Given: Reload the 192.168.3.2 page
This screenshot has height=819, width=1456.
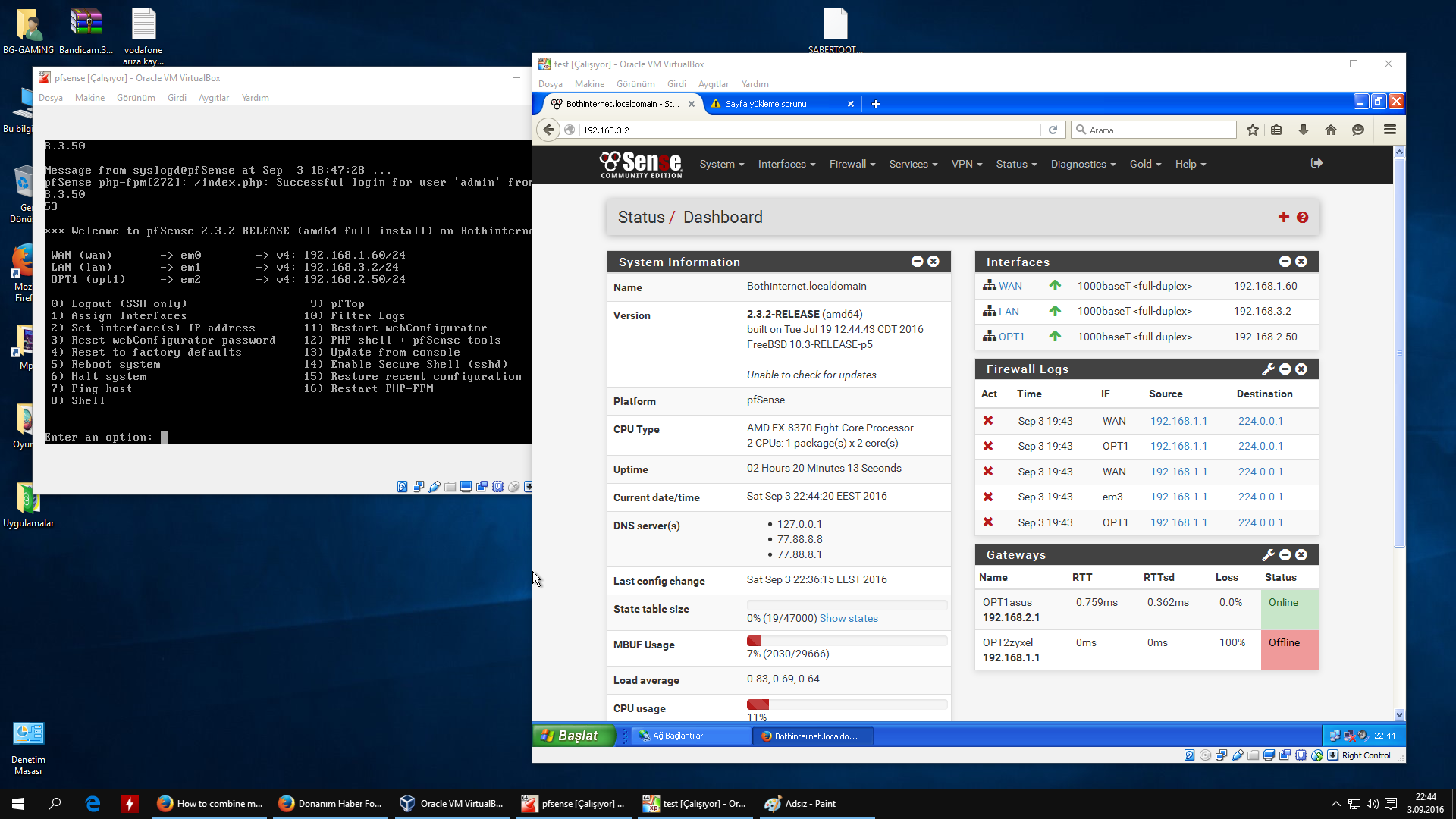Looking at the screenshot, I should (1053, 130).
